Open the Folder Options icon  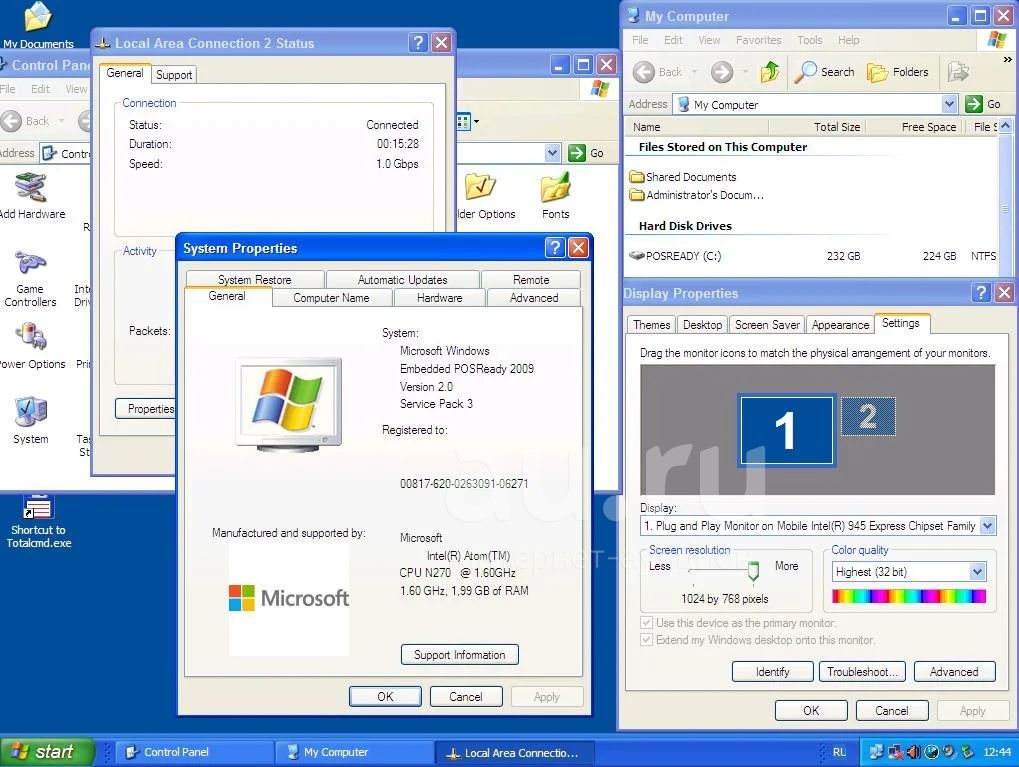[x=484, y=196]
